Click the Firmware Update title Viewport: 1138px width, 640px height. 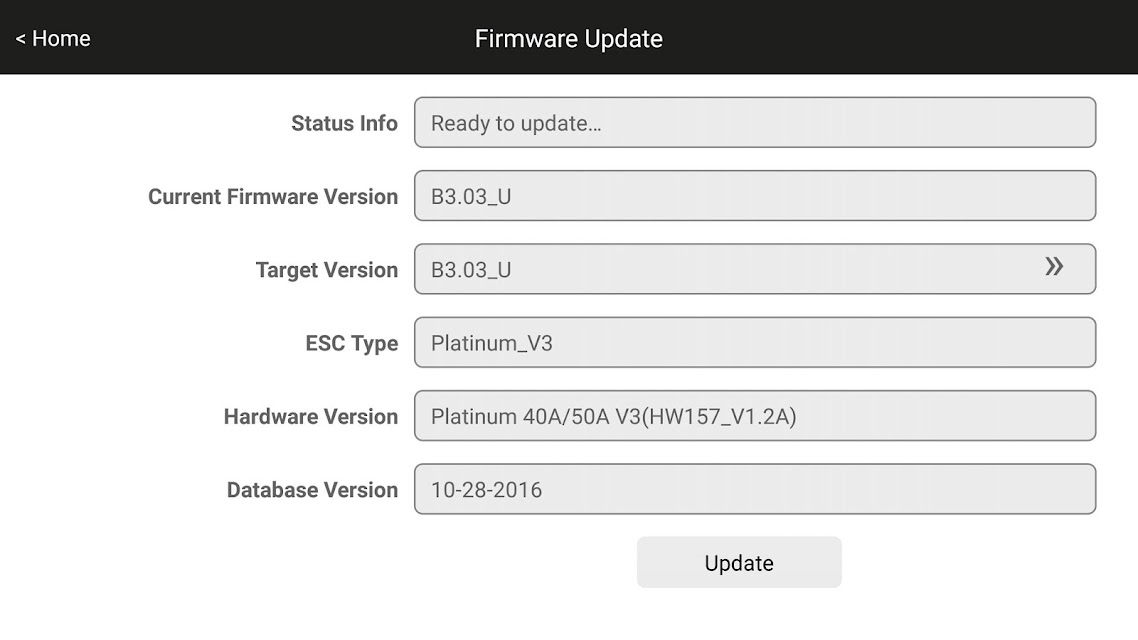[568, 38]
